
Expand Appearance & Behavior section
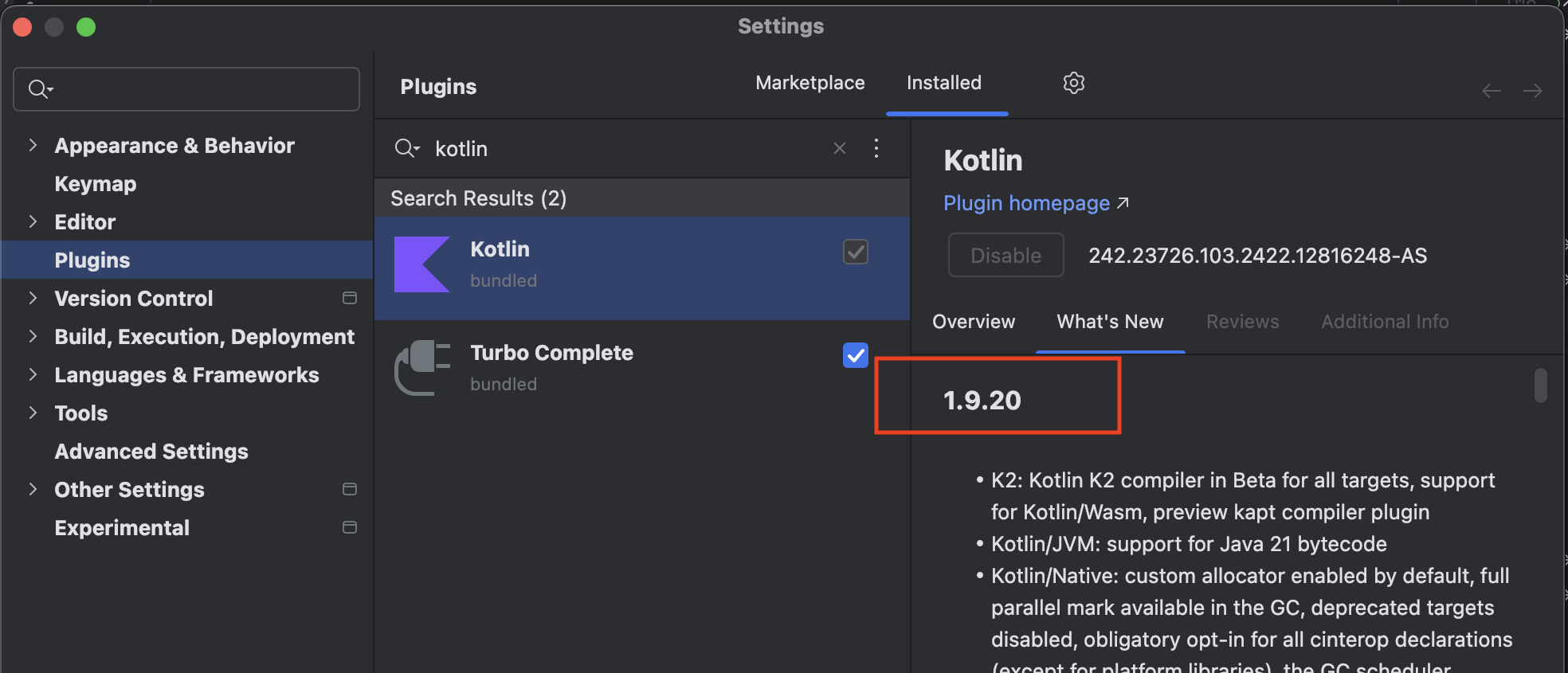click(x=33, y=145)
